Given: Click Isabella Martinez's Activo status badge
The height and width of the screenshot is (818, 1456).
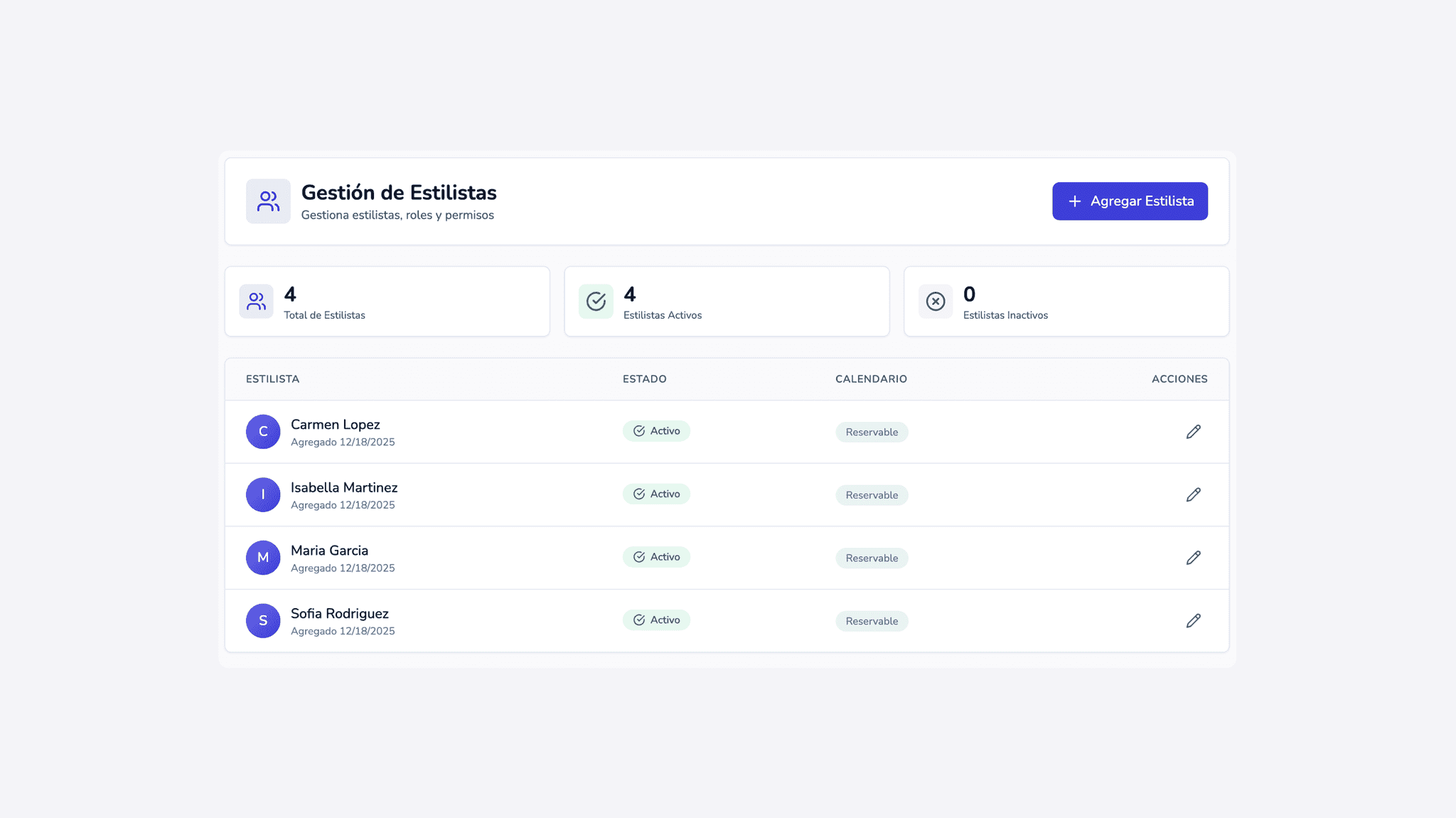Looking at the screenshot, I should coord(656,494).
